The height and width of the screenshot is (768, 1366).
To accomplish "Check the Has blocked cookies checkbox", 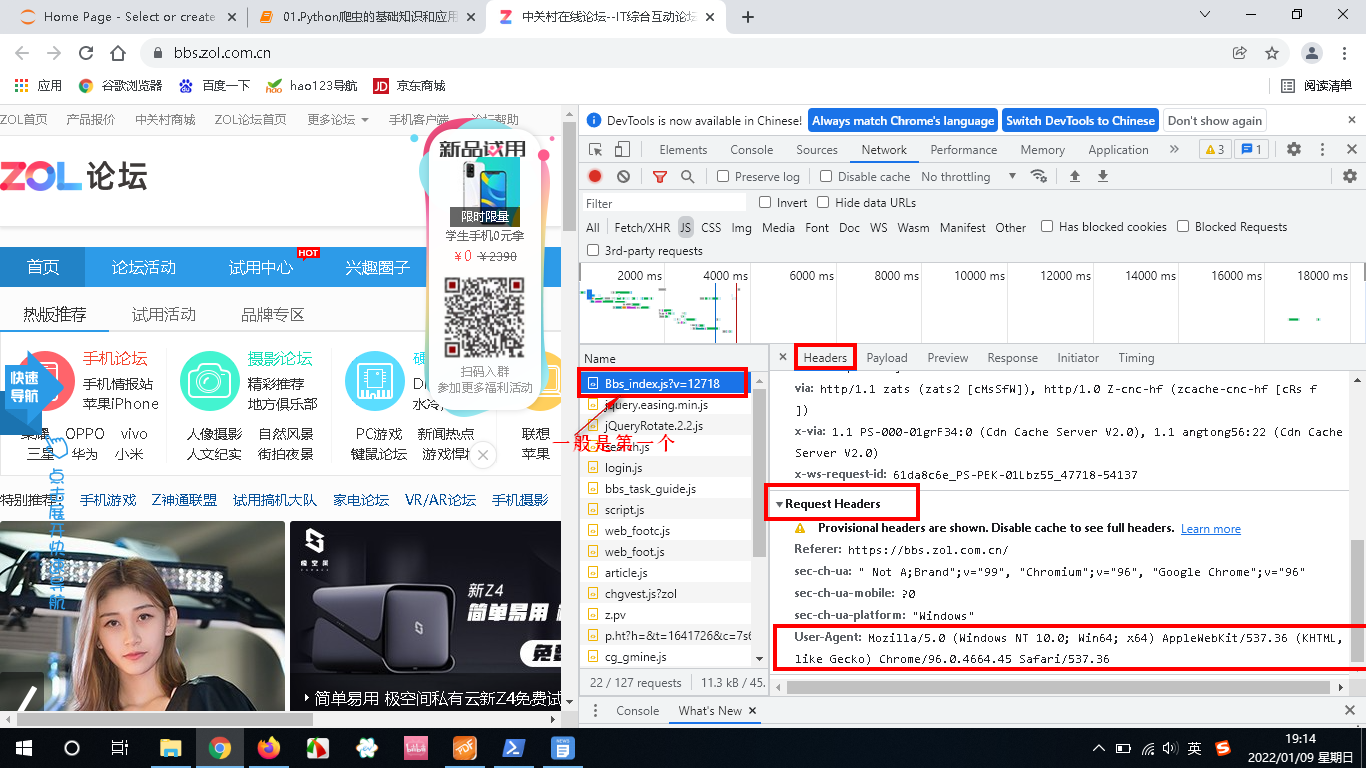I will coord(1047,226).
